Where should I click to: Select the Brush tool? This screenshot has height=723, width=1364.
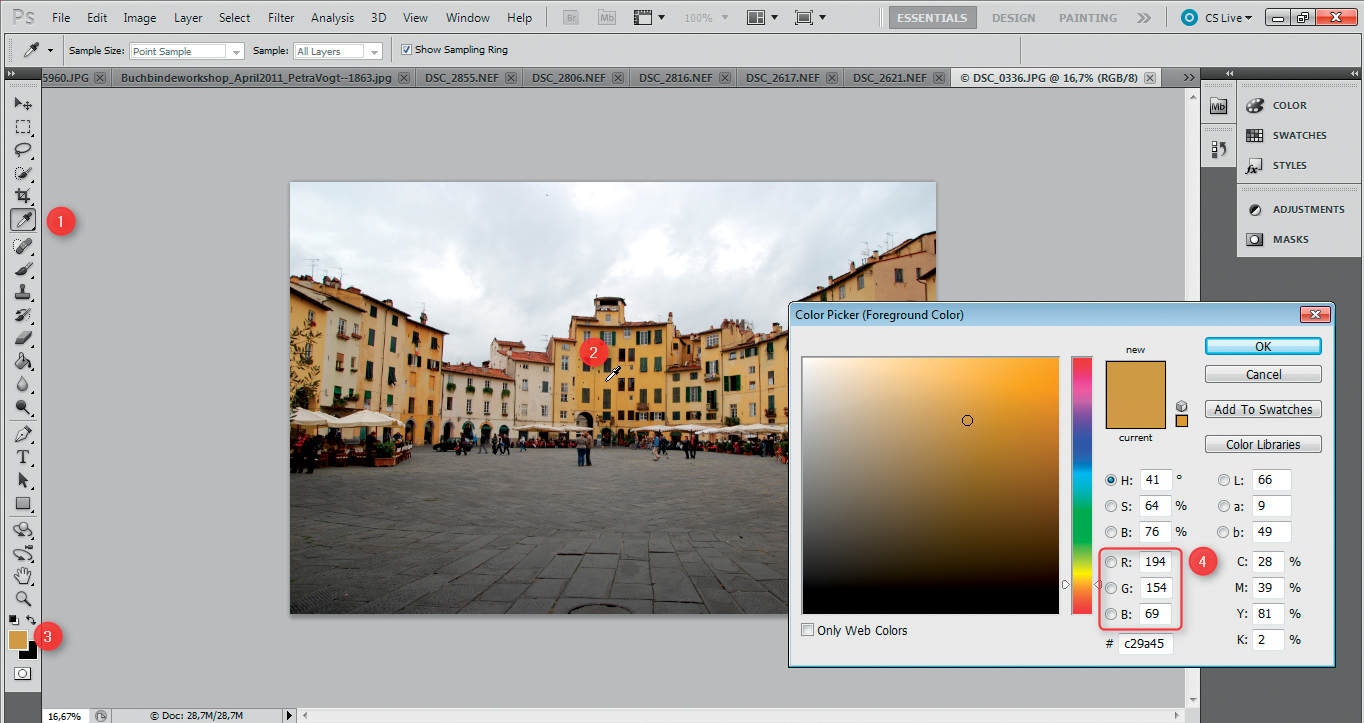tap(23, 269)
